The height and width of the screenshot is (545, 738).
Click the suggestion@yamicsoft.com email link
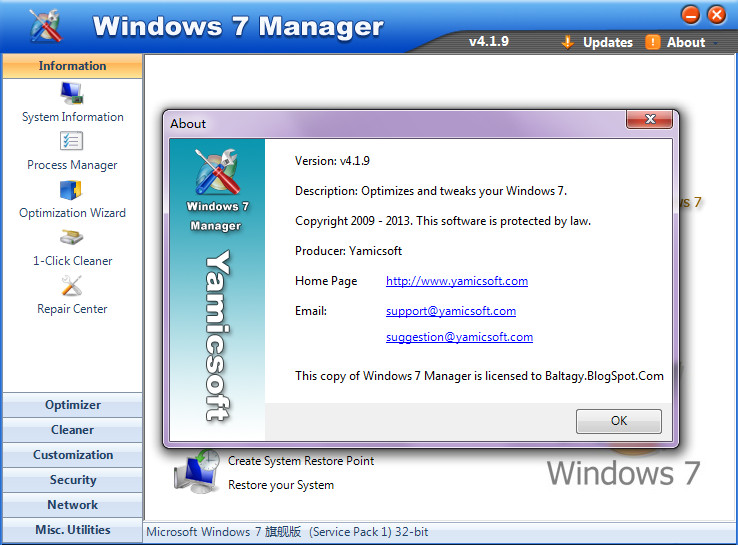(x=459, y=337)
